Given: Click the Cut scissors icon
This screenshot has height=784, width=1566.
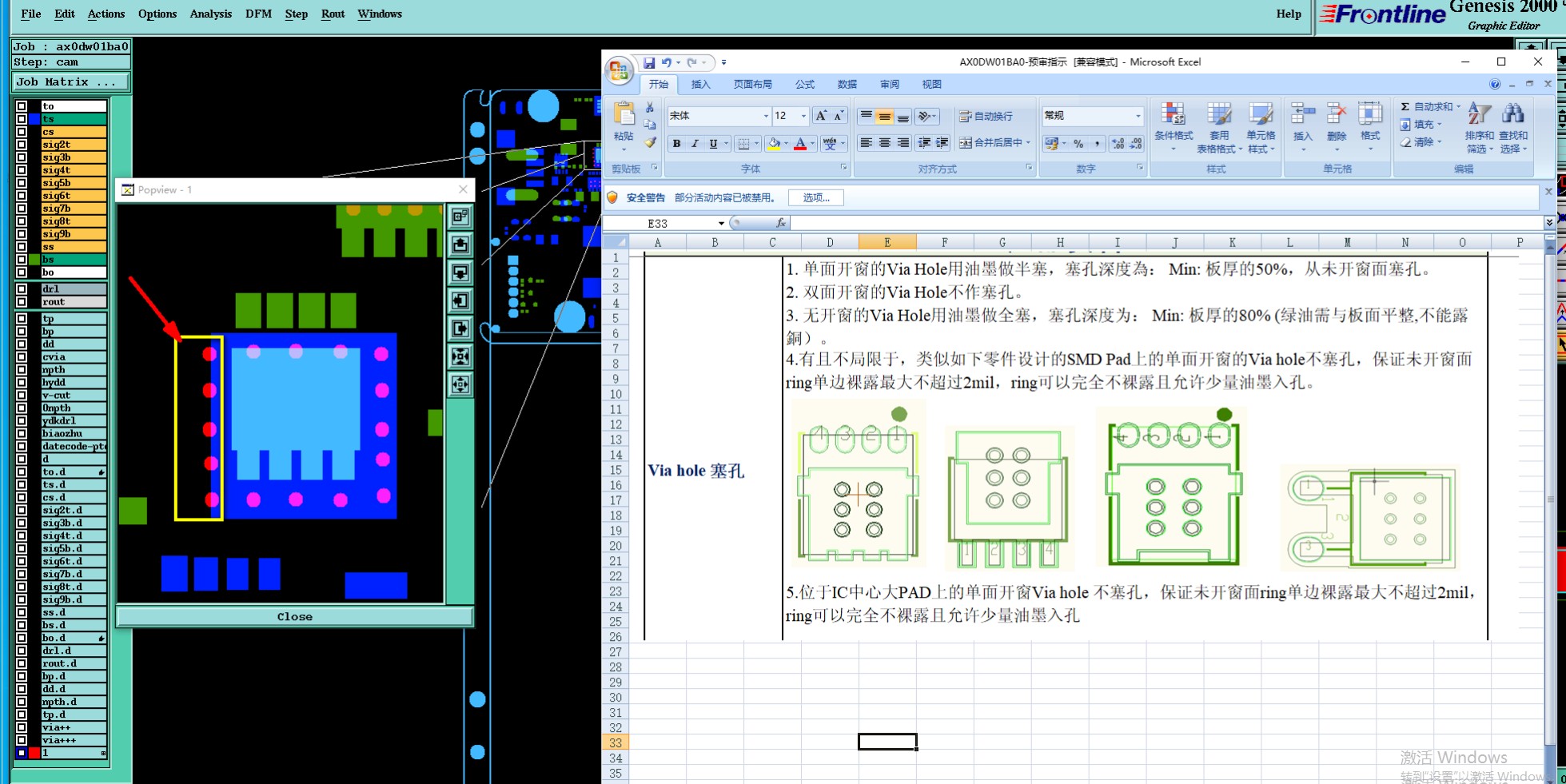Looking at the screenshot, I should click(650, 107).
